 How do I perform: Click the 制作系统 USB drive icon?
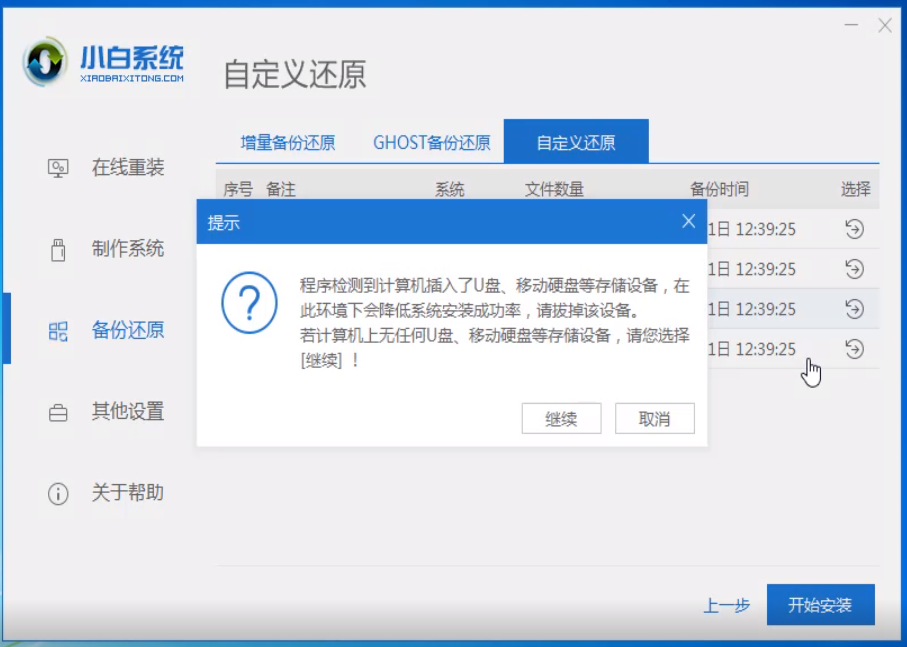[58, 249]
